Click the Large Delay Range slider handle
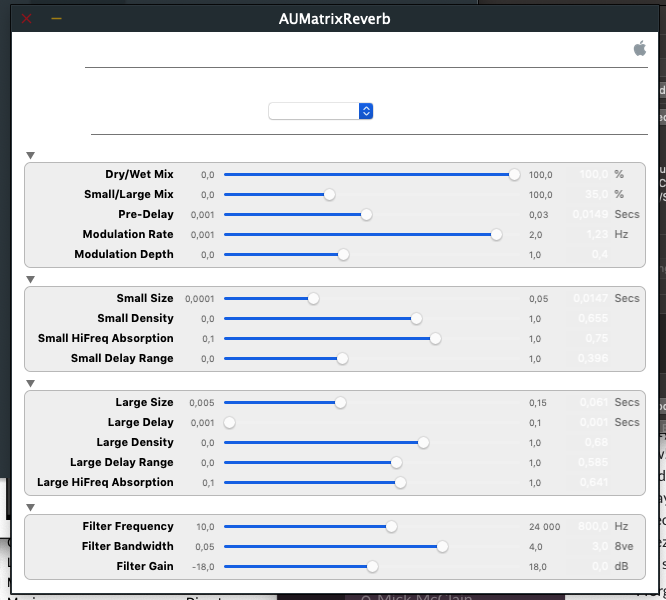This screenshot has height=600, width=666. click(x=396, y=462)
